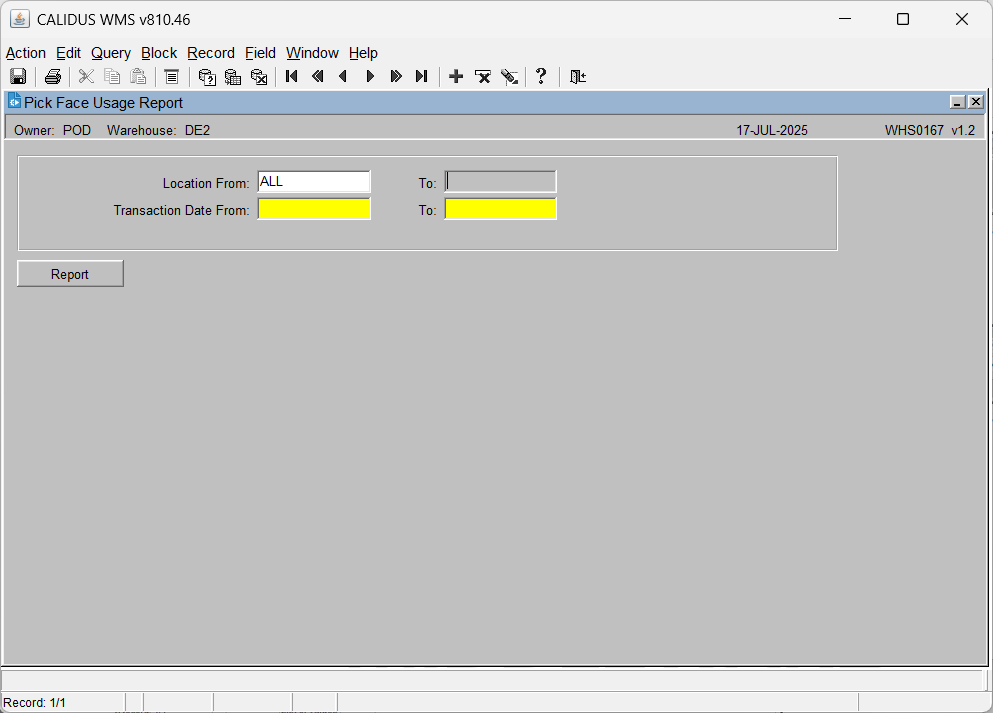Minimize the Pick Face Usage Report subwindow

[x=958, y=102]
